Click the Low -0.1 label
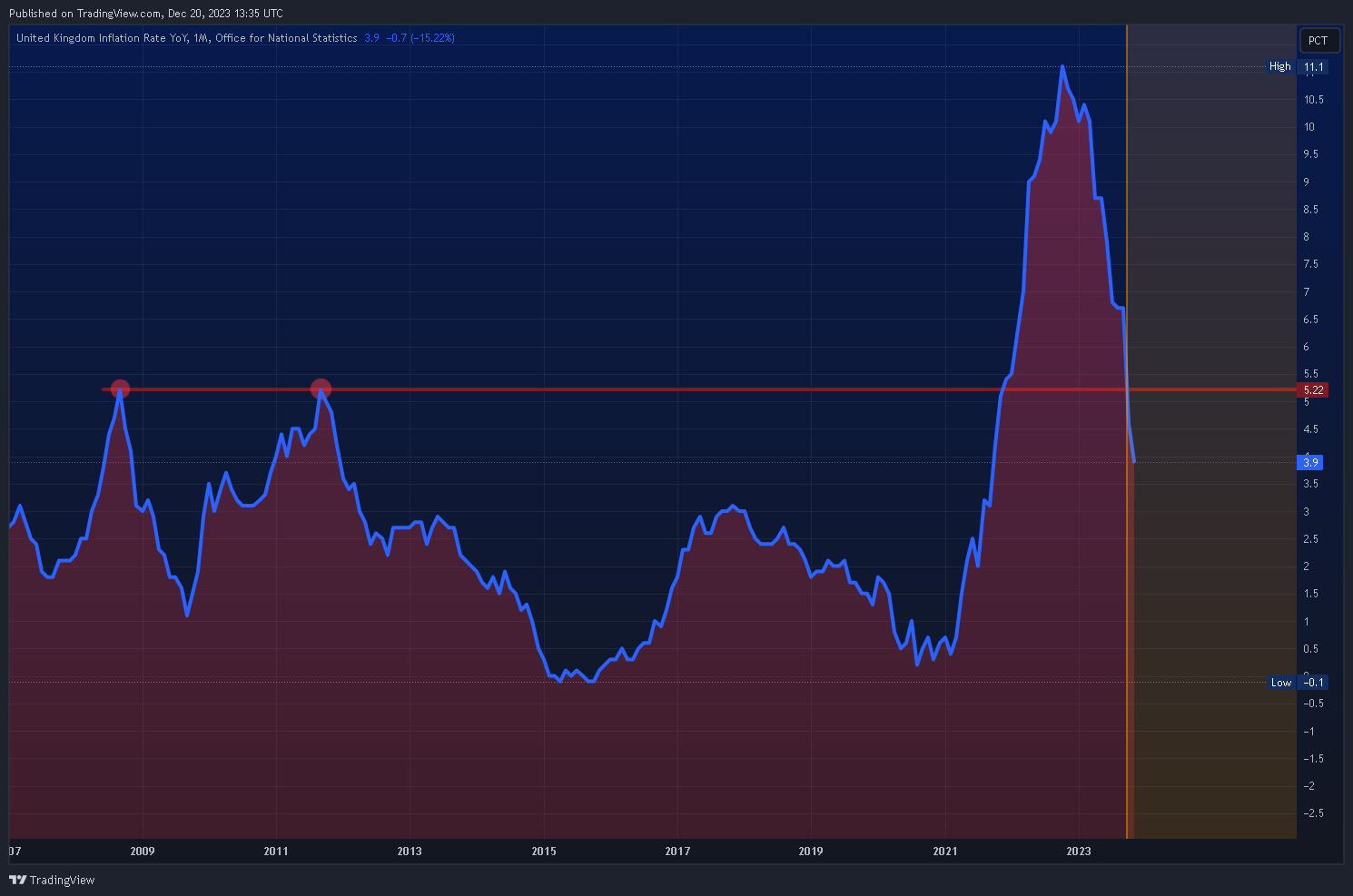This screenshot has height=896, width=1353. pos(1298,683)
